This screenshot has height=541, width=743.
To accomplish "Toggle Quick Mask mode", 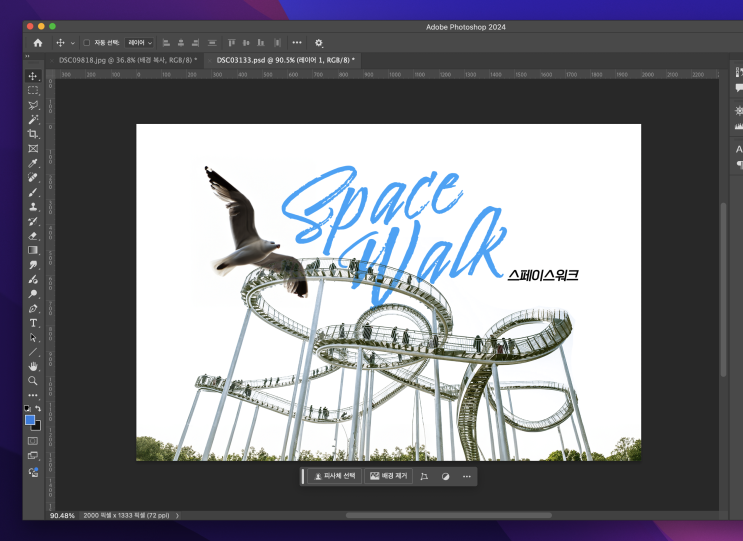I will tap(33, 441).
